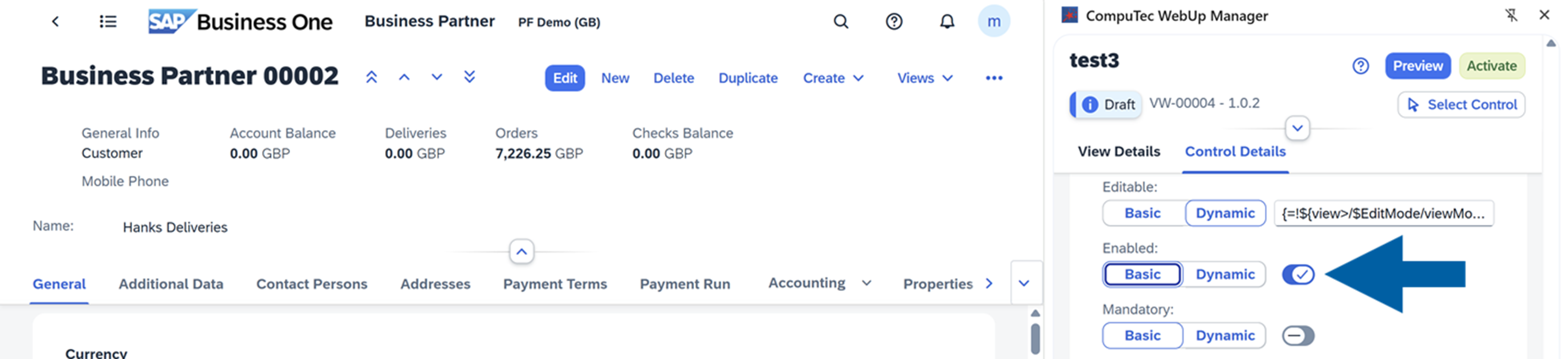The width and height of the screenshot is (1568, 359).
Task: Click the main vertical scrollbar thumb
Action: 1035,338
